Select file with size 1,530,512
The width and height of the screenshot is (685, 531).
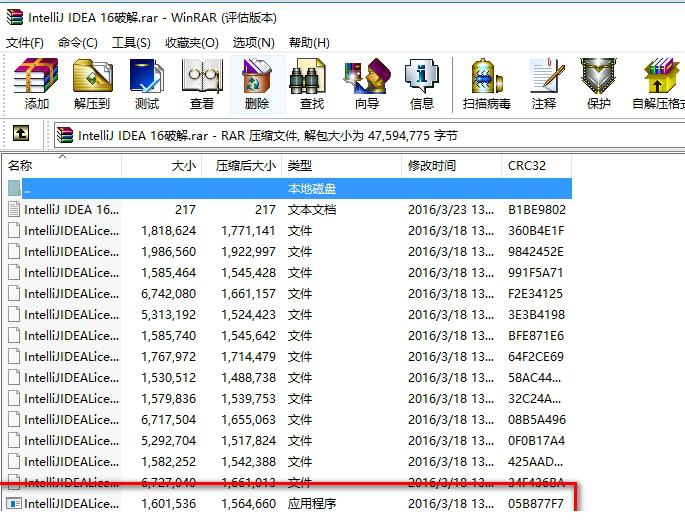289,377
